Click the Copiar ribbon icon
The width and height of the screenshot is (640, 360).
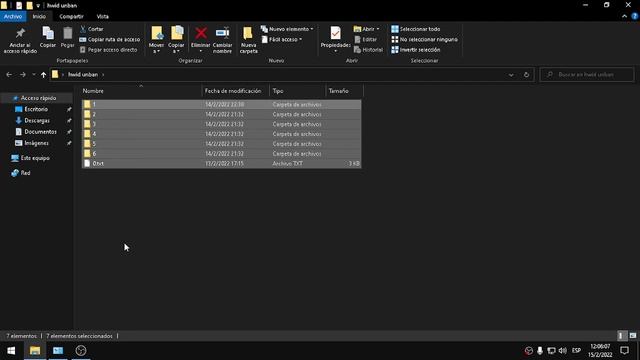pyautogui.click(x=48, y=38)
